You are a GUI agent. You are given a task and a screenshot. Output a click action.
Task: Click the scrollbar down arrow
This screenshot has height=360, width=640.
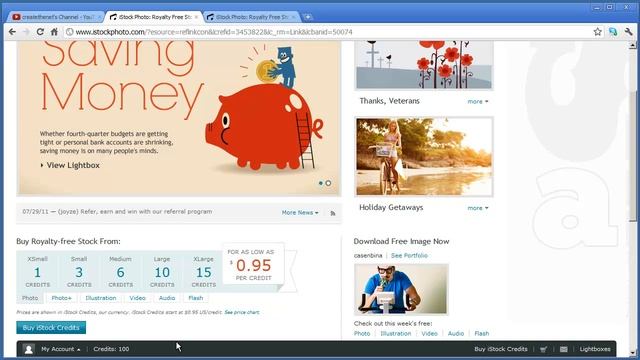coord(632,352)
